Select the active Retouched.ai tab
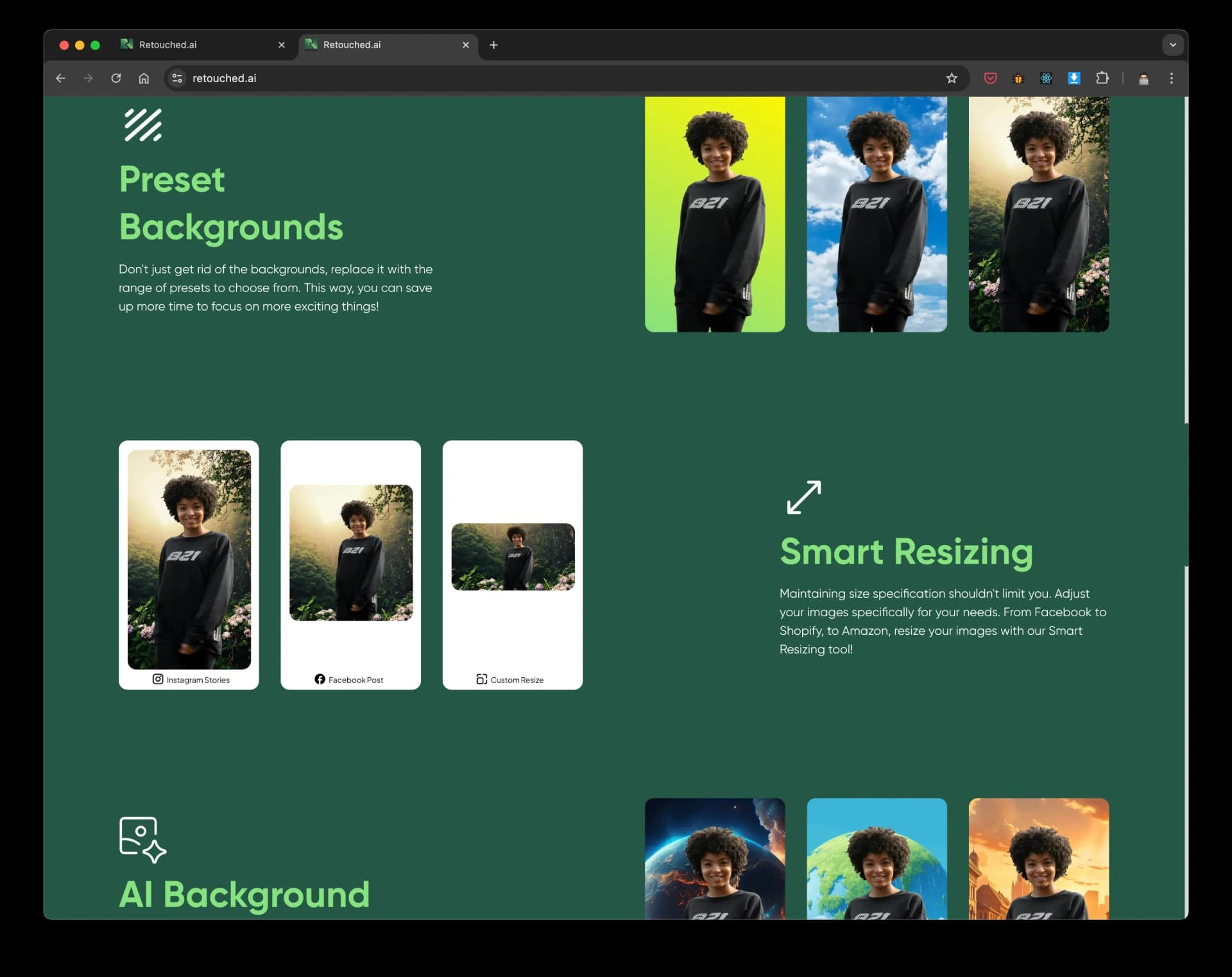 click(x=387, y=45)
